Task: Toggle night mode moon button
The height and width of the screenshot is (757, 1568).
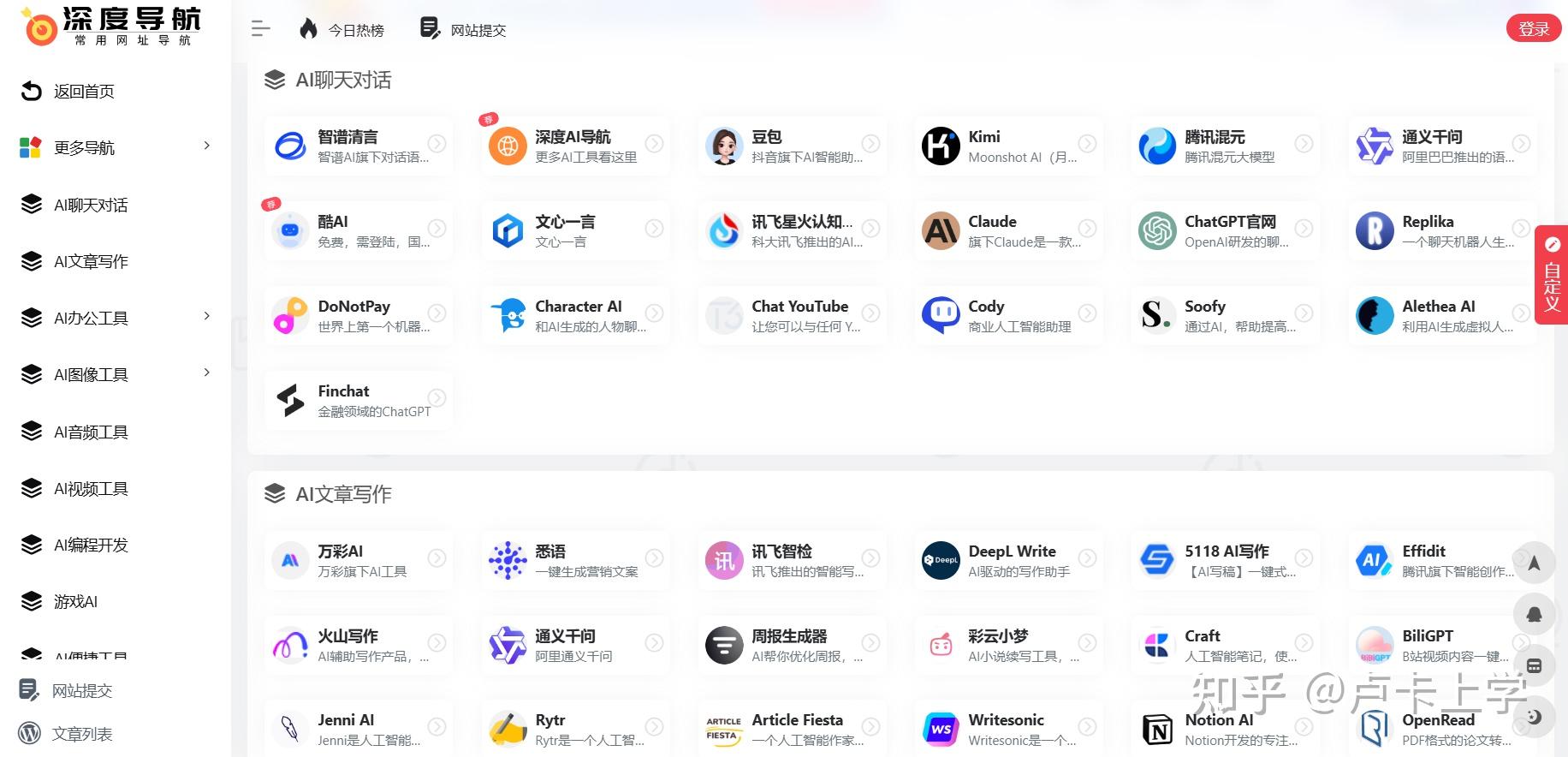Action: point(1534,717)
